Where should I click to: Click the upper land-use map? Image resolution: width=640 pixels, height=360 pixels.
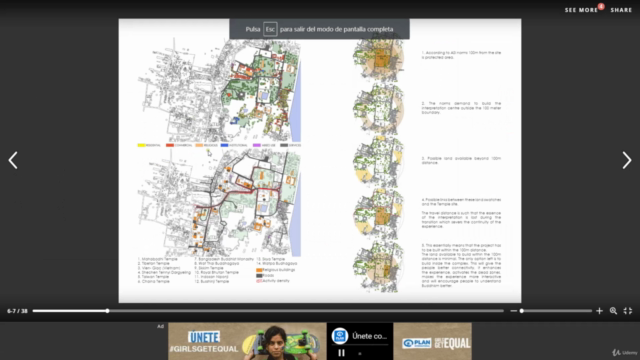(x=219, y=90)
